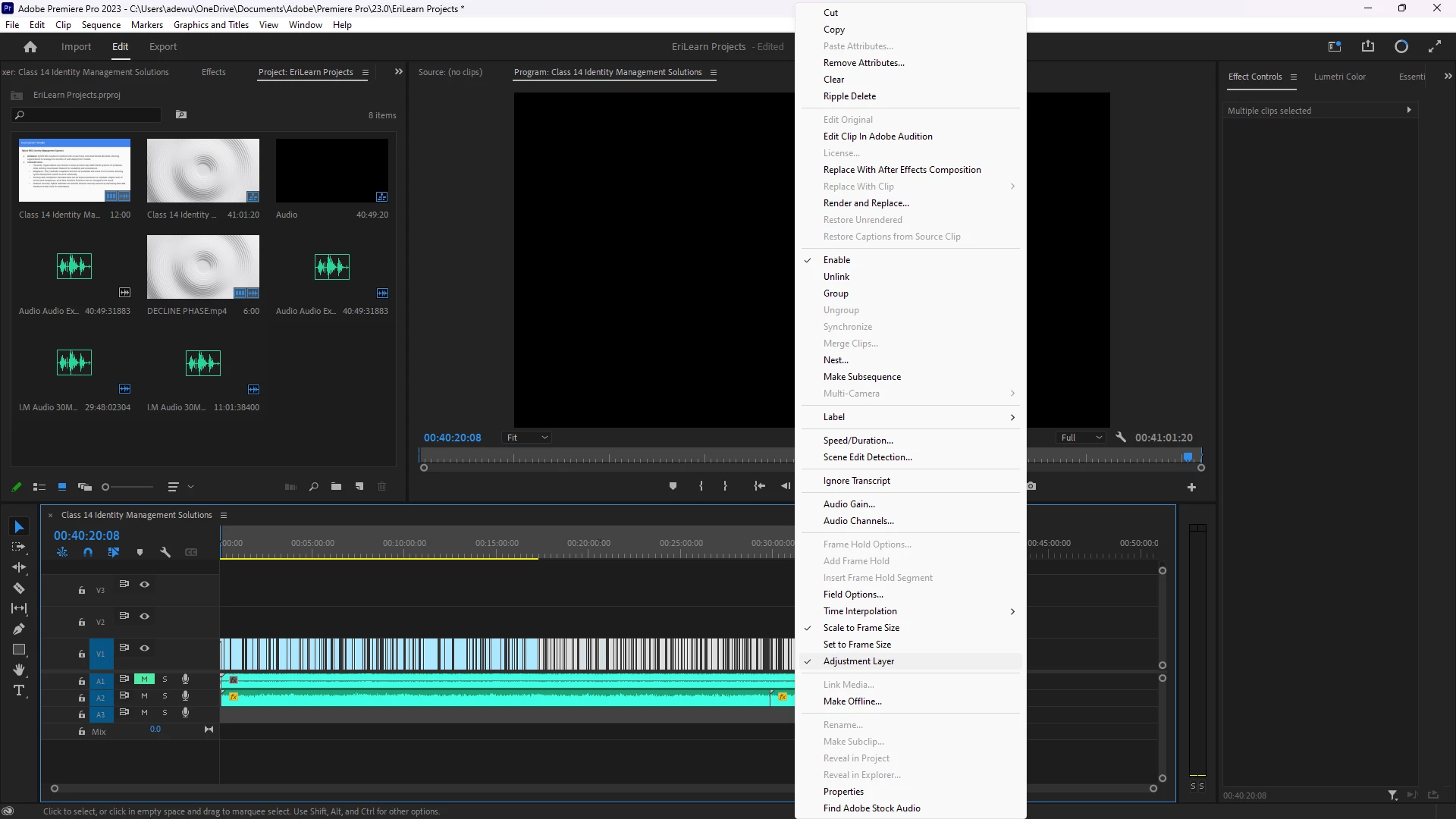Select the Hand tool
The image size is (1456, 819).
19,670
